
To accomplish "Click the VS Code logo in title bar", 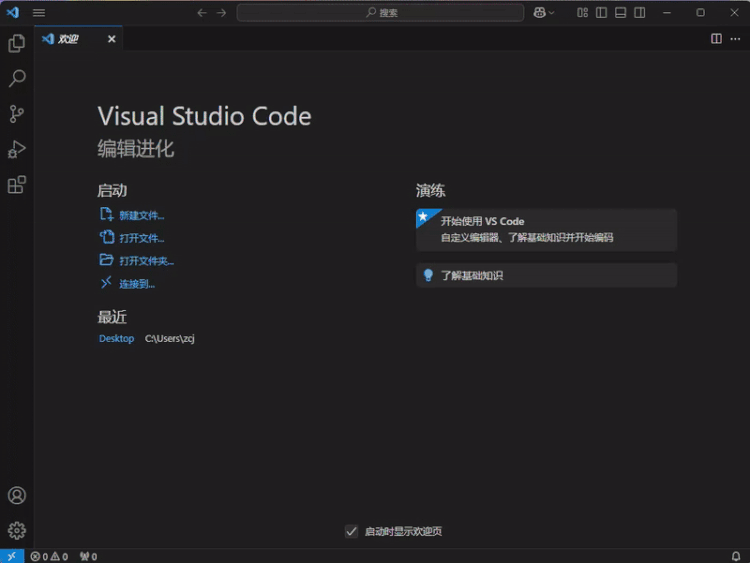I will [x=13, y=12].
